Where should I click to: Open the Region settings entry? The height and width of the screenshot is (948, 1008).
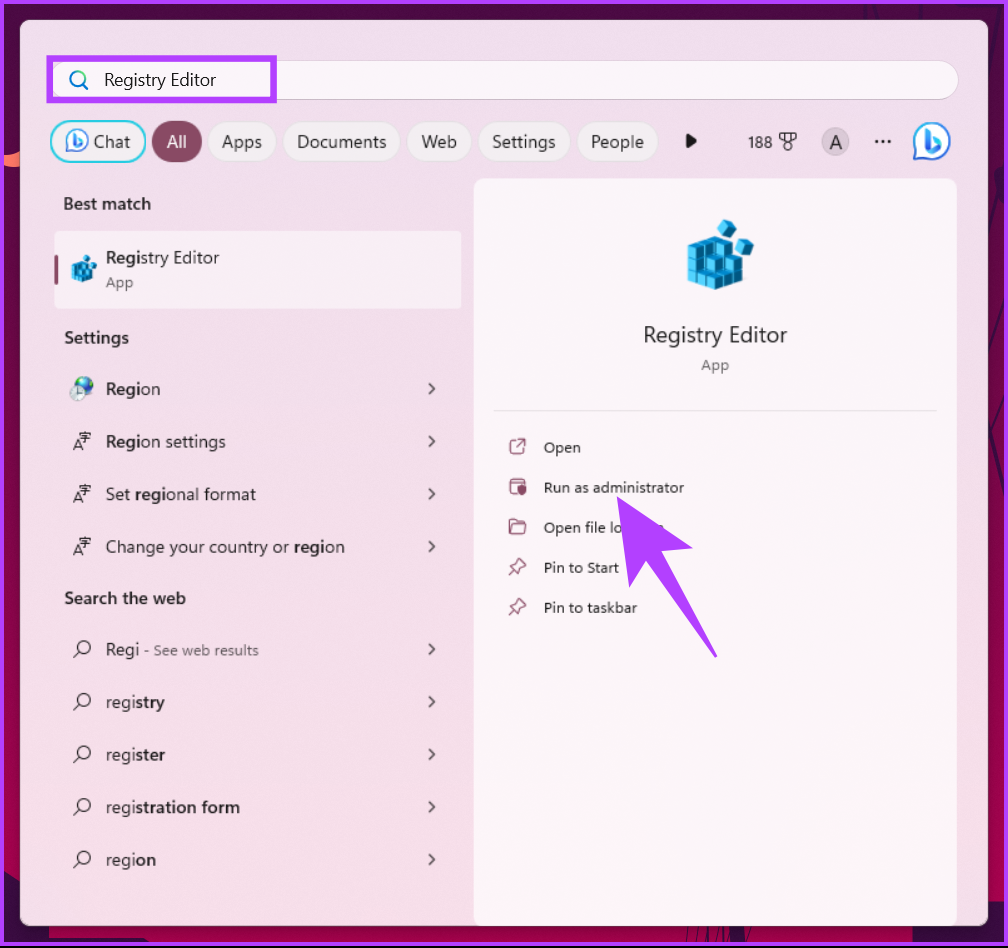258,442
